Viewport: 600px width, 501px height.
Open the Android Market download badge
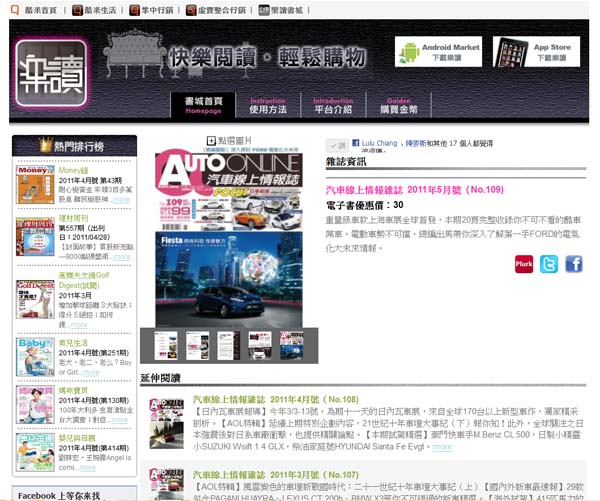click(438, 52)
